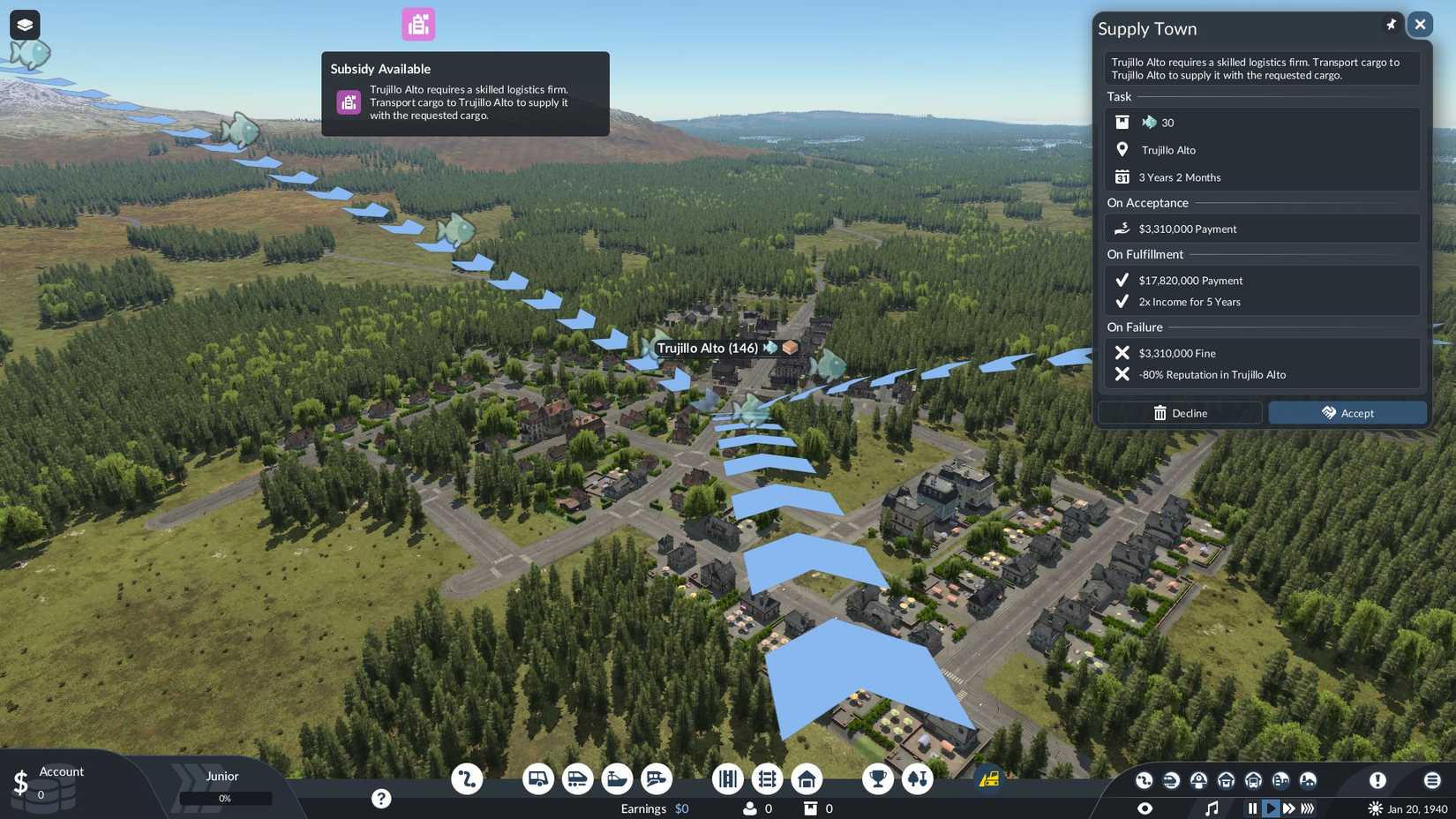Set game speed to normal play

coord(1271,808)
